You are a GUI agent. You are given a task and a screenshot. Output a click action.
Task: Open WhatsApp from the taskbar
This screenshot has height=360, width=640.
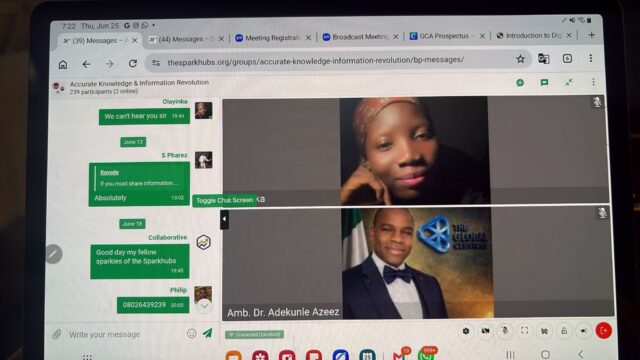click(x=427, y=354)
